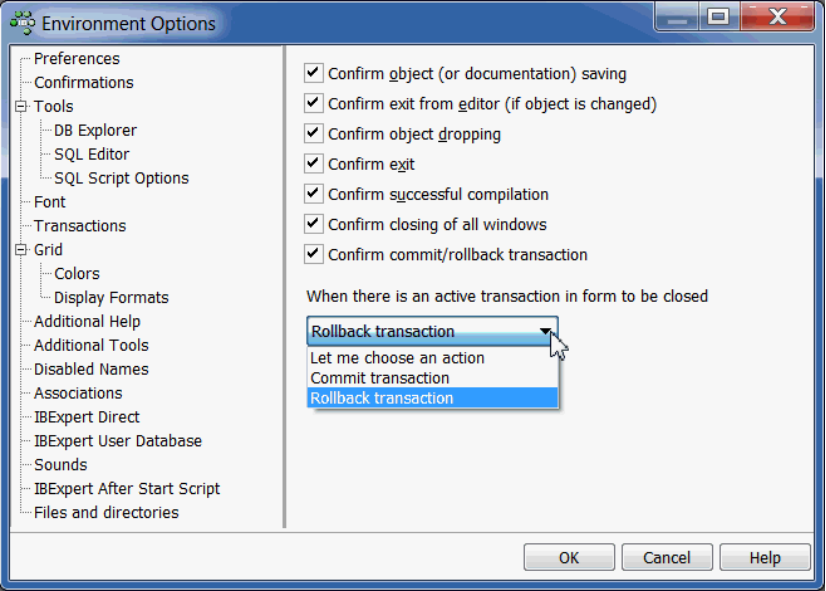Toggle Confirm commit/rollback transaction checkbox
The height and width of the screenshot is (591, 826).
314,254
